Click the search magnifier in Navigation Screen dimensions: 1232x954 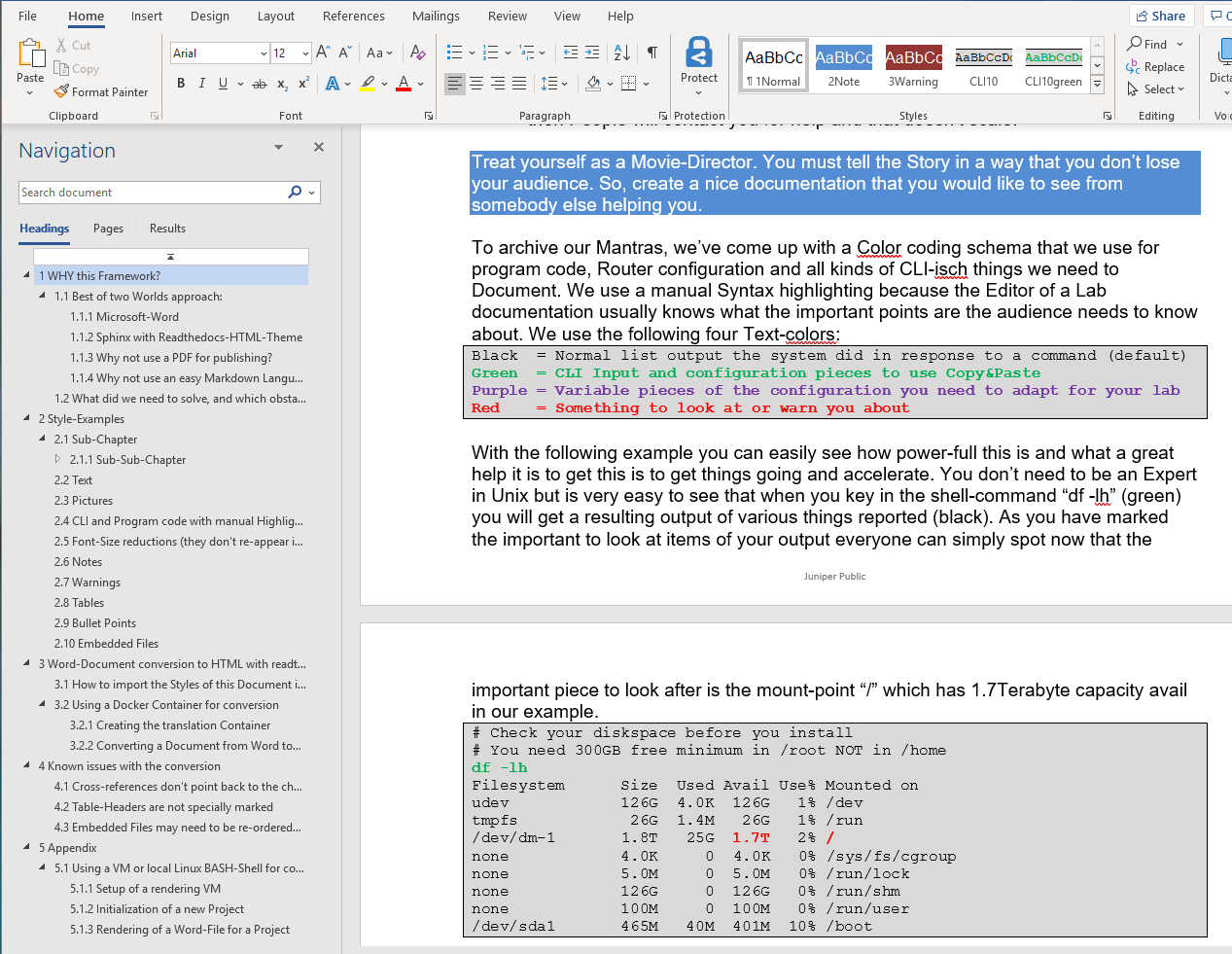(x=295, y=192)
